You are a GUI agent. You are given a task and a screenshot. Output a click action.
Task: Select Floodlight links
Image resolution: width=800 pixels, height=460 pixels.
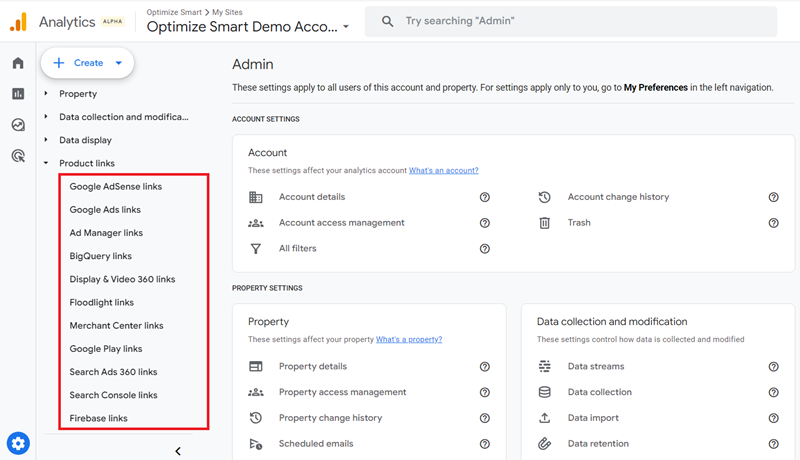(x=102, y=302)
